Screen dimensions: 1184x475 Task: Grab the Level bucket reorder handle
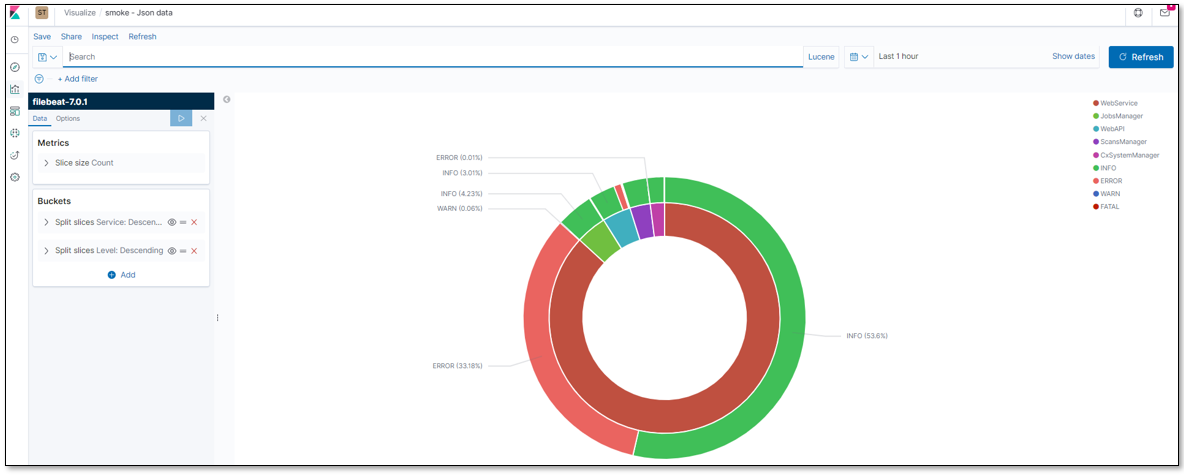(x=183, y=251)
